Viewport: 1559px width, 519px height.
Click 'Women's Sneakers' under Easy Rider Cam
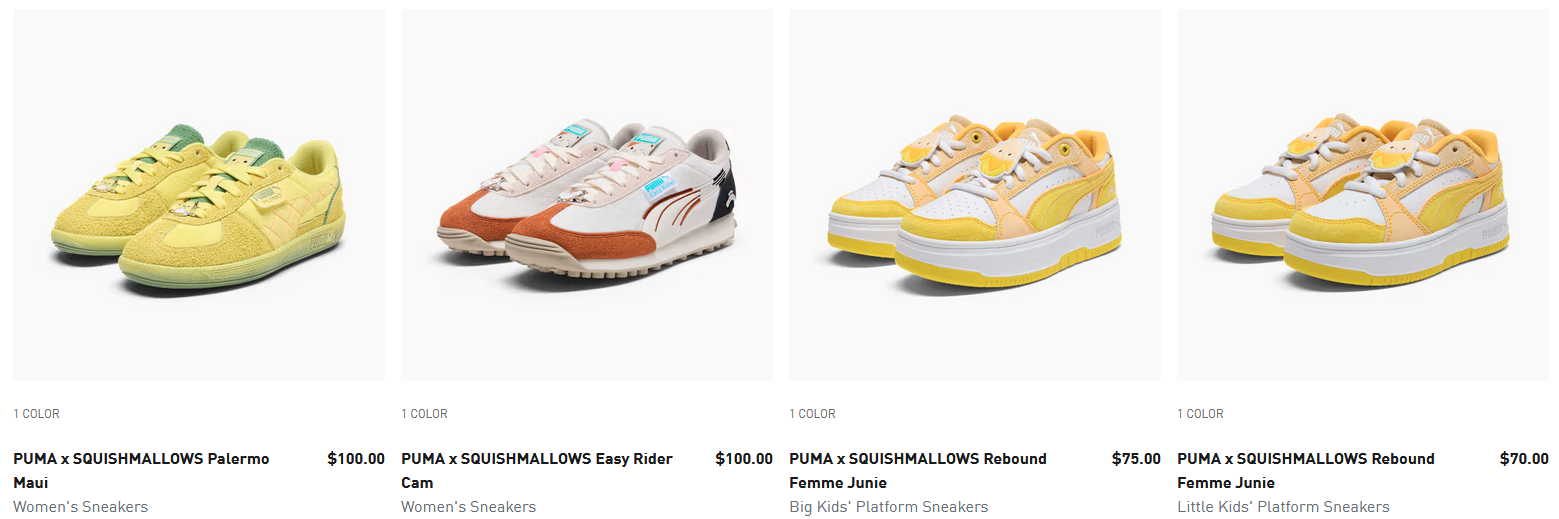coord(468,507)
